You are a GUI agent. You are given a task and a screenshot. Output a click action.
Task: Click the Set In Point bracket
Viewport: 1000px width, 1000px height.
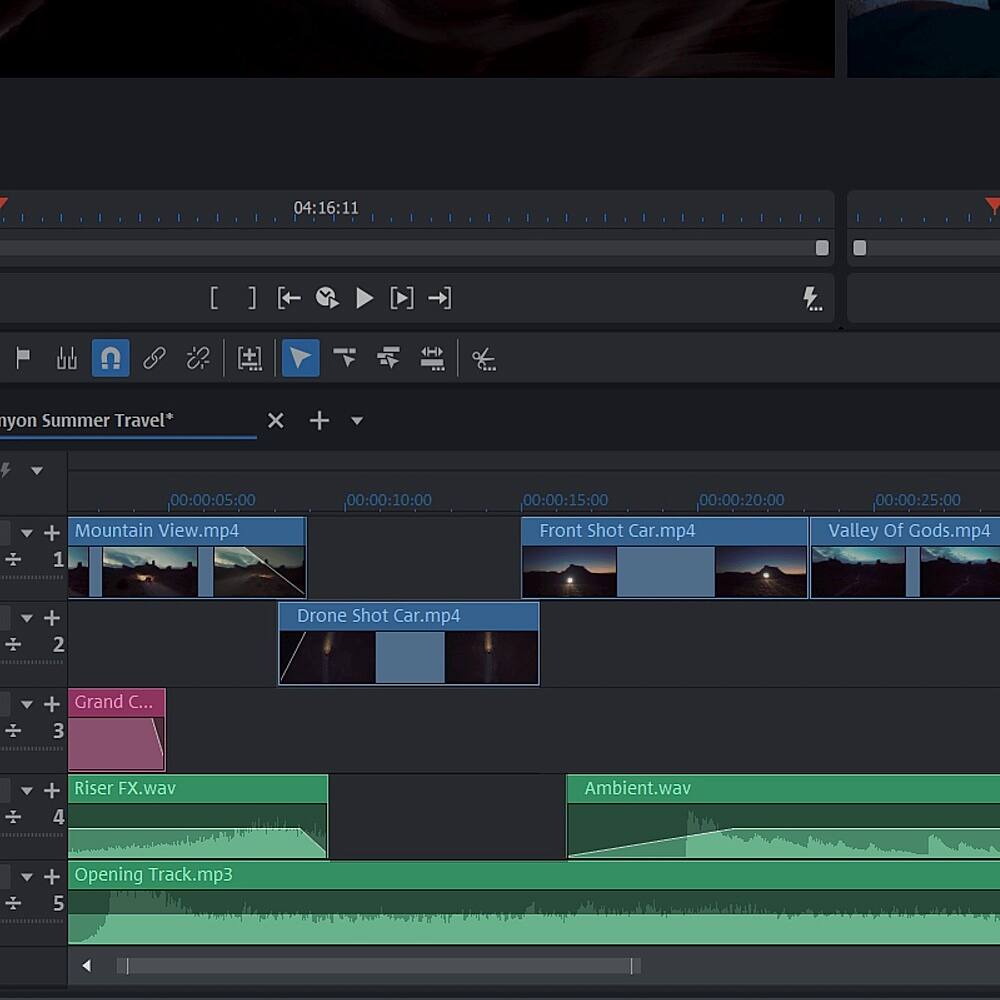pos(214,298)
